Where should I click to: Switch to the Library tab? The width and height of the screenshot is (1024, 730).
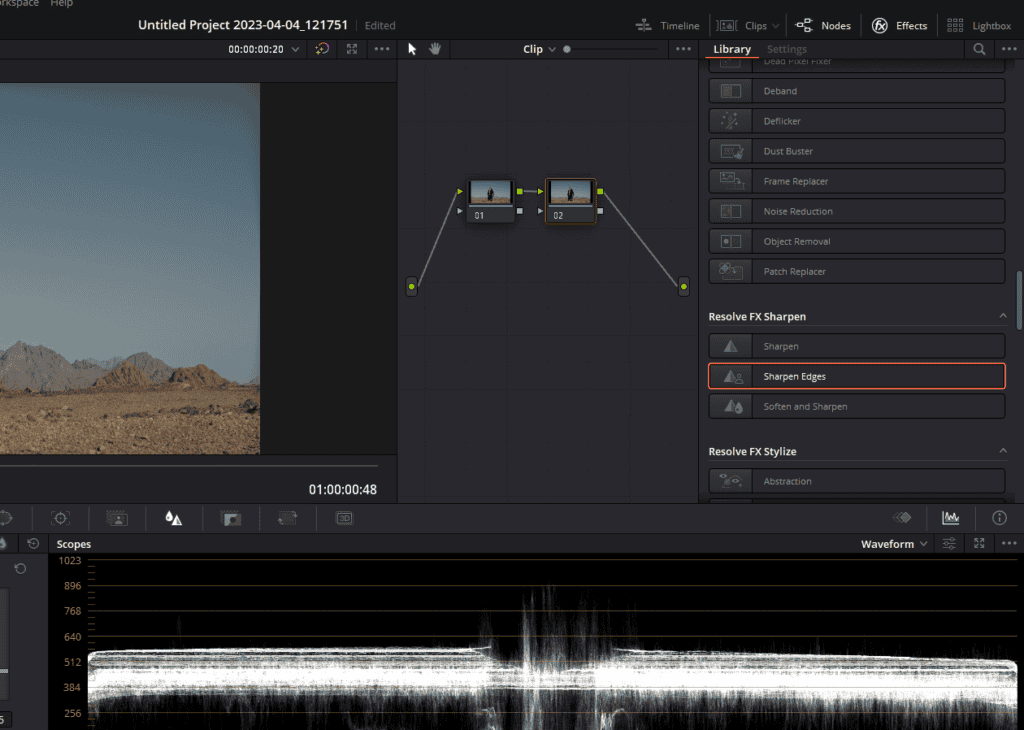(x=732, y=49)
